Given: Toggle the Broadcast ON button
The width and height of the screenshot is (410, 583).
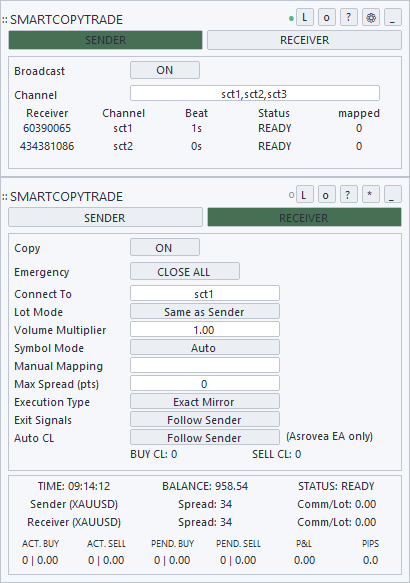Looking at the screenshot, I should pos(165,70).
